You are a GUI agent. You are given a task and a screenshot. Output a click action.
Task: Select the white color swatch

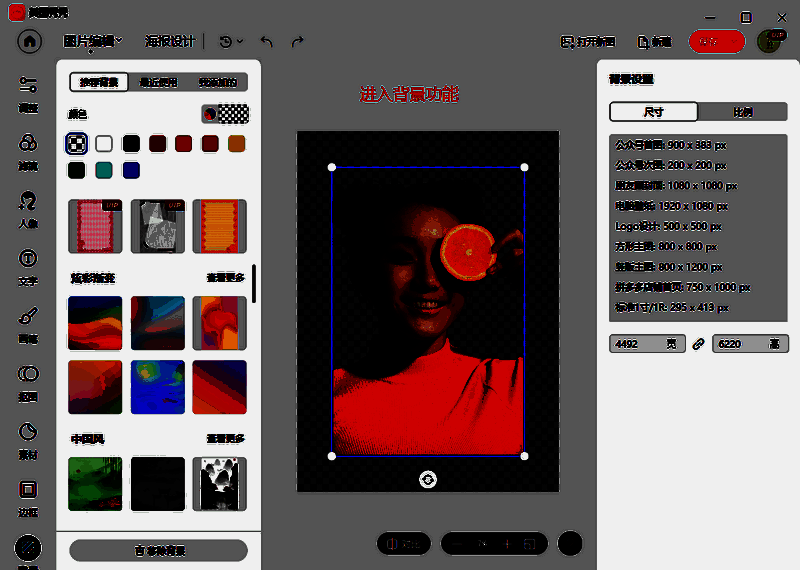pyautogui.click(x=104, y=144)
